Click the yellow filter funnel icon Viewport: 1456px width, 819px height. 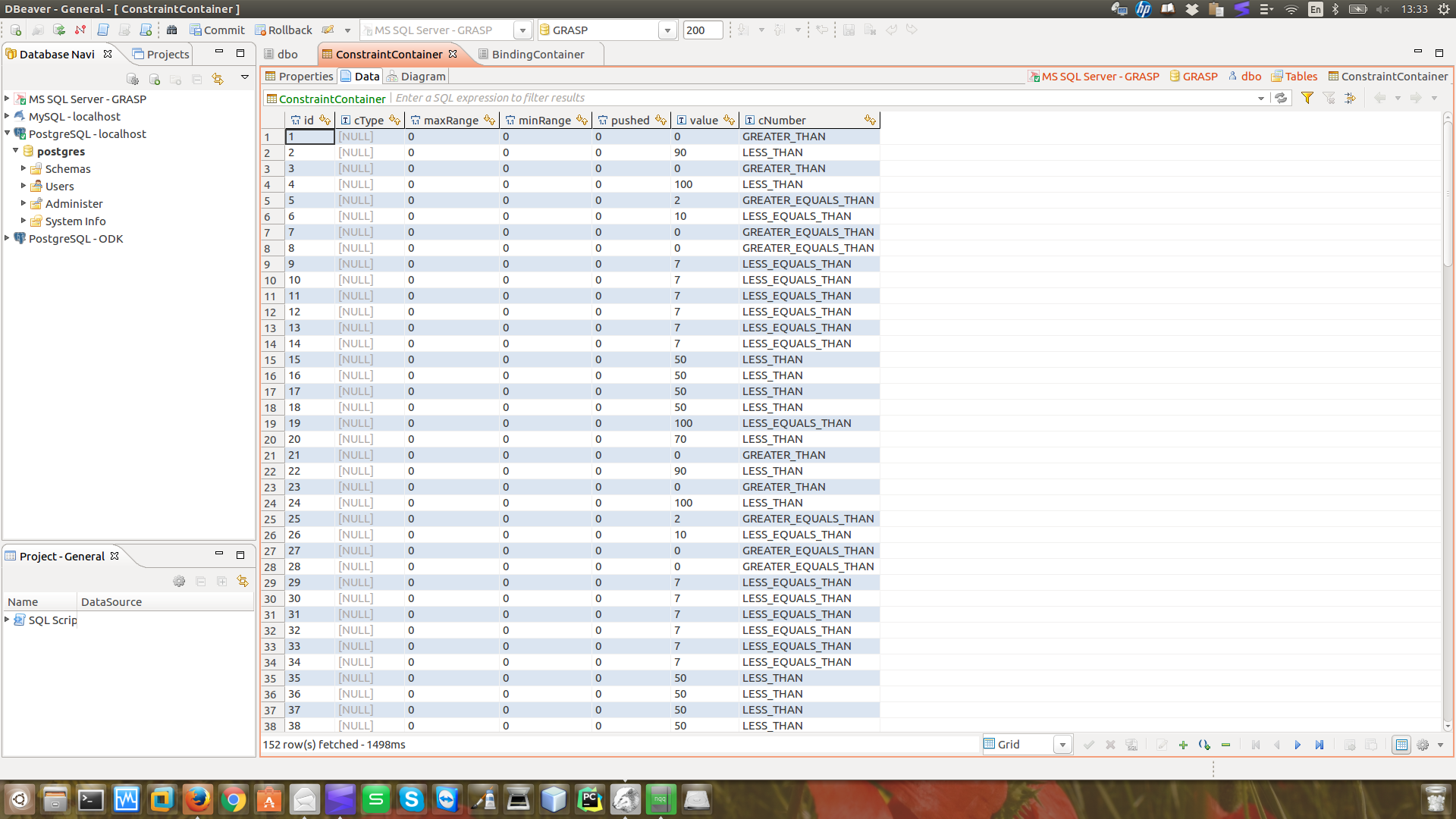tap(1307, 98)
